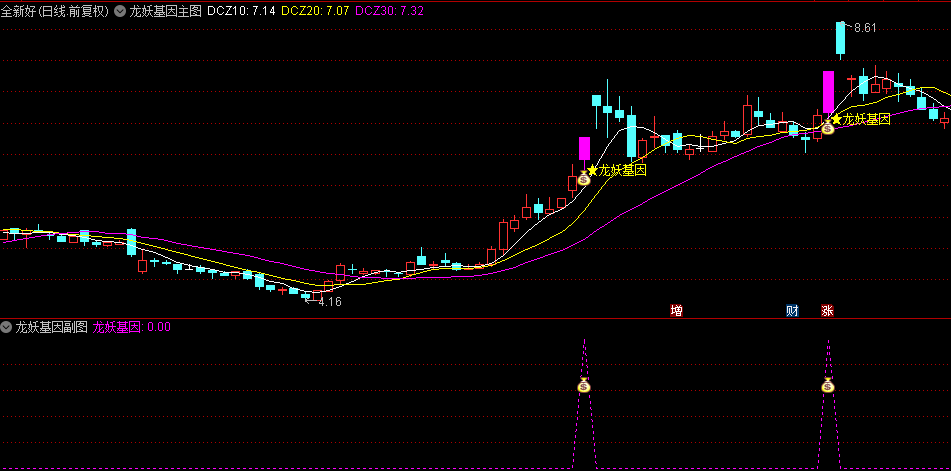Click the 龙妖基因副图 sub chart name

(x=52, y=327)
